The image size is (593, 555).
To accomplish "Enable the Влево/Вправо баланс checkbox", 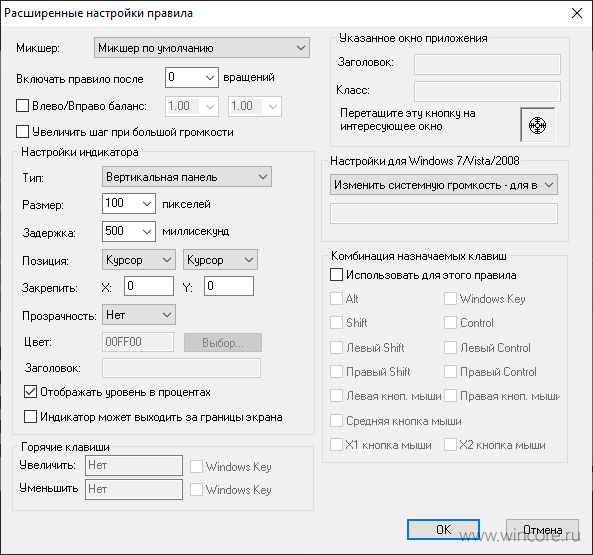I will tap(22, 105).
